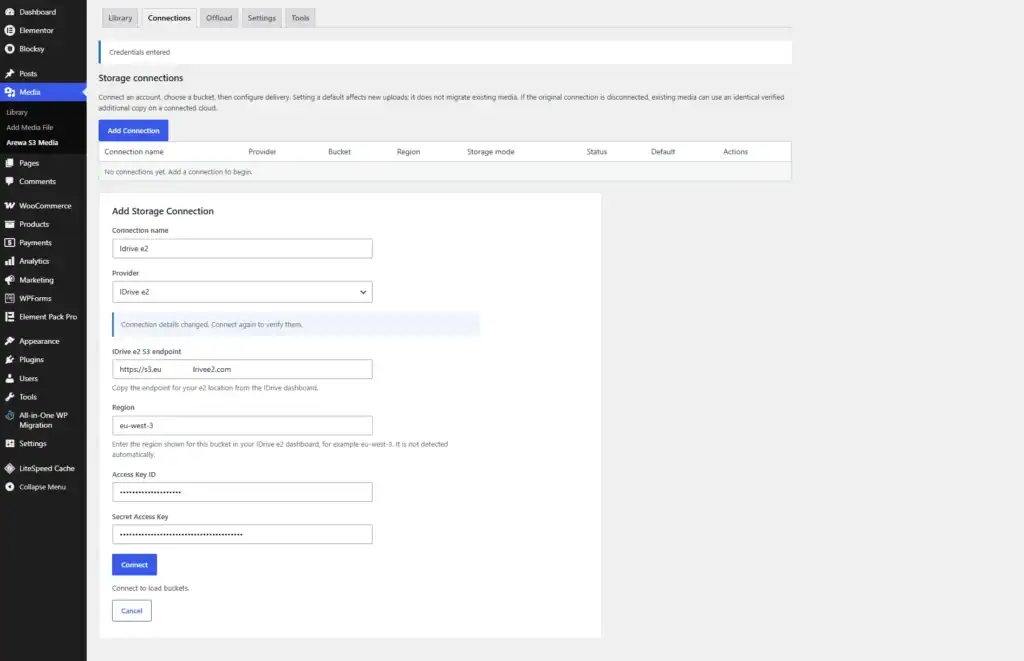
Task: Click the Dashboard gauge icon
Action: click(x=10, y=12)
